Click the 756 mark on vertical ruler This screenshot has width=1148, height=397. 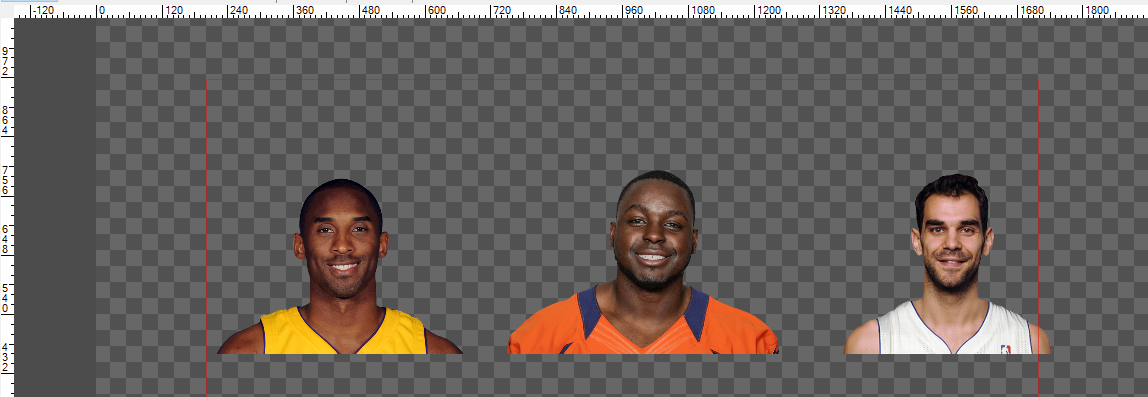[6, 179]
